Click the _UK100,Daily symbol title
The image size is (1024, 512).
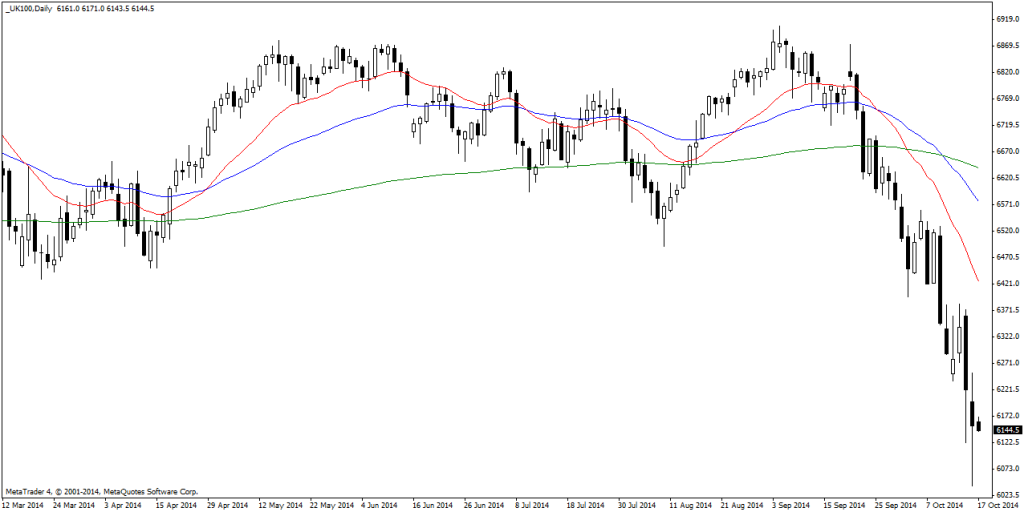point(26,8)
